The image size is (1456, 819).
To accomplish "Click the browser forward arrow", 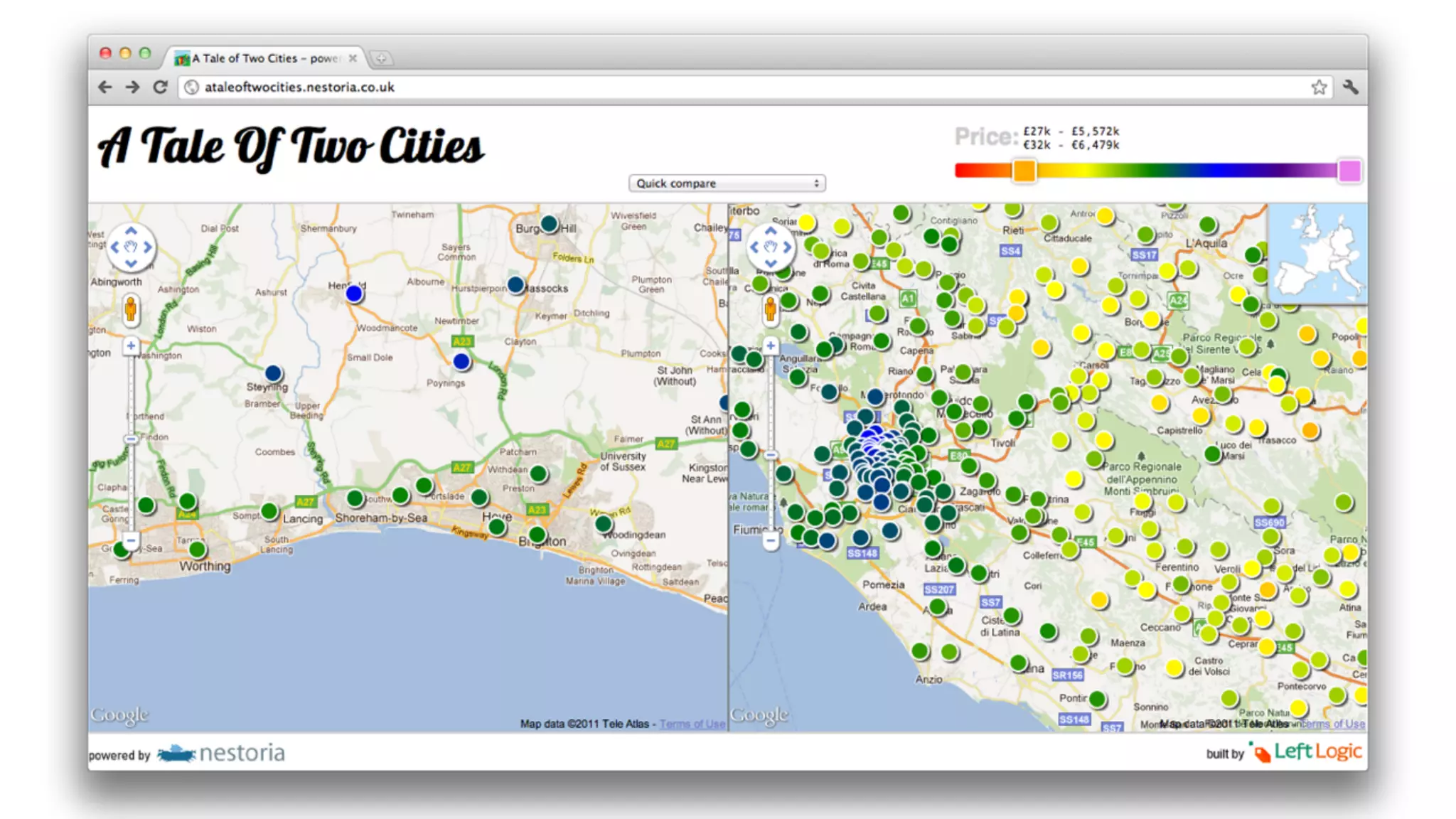I will coord(132,87).
